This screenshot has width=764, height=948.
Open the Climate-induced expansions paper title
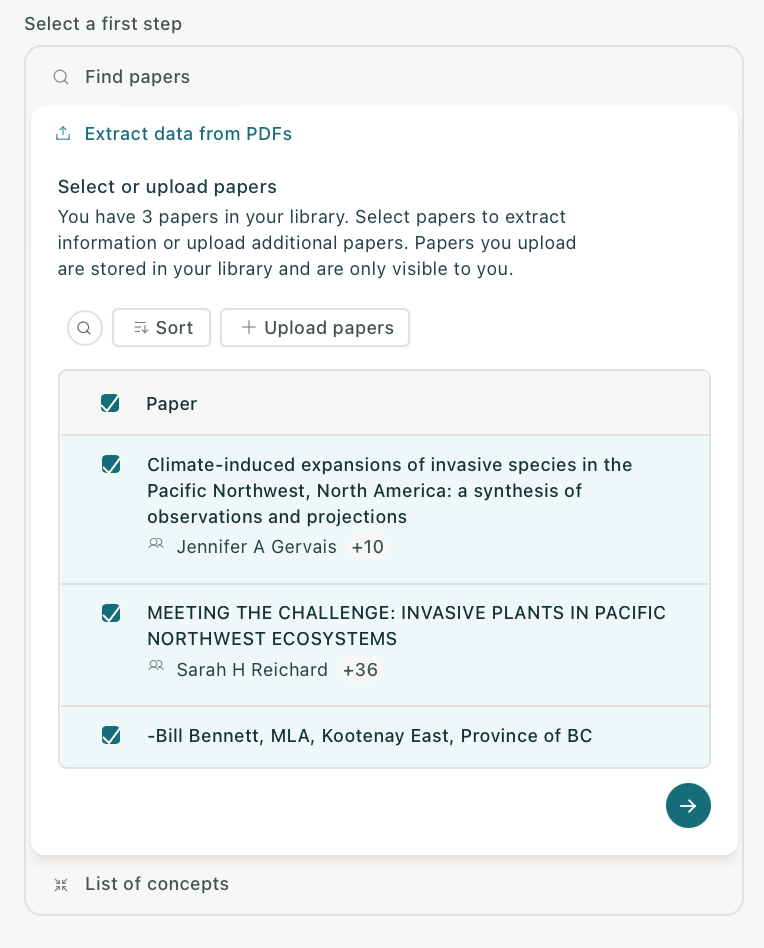(x=390, y=491)
